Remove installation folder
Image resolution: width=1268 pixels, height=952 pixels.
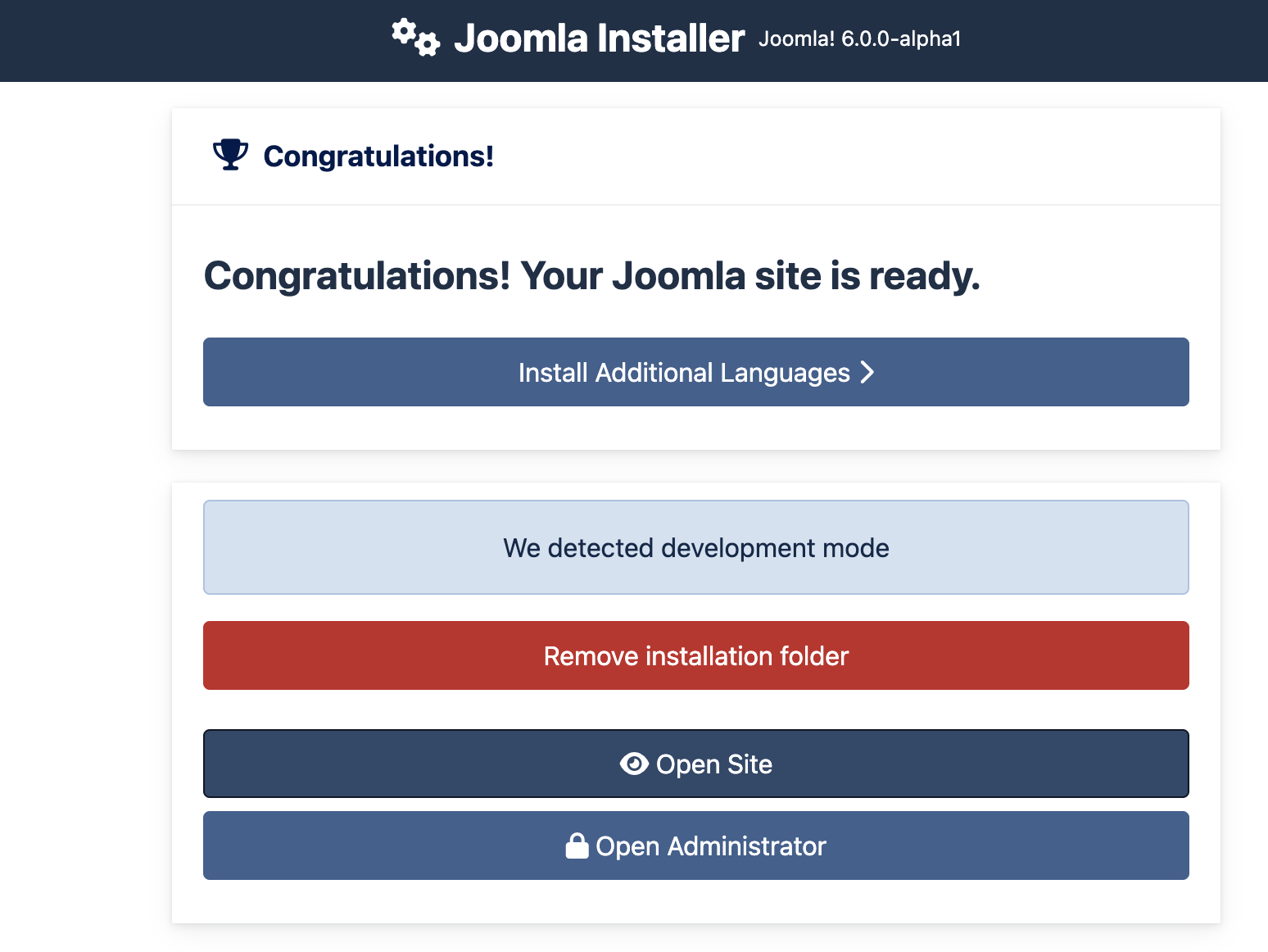[696, 655]
